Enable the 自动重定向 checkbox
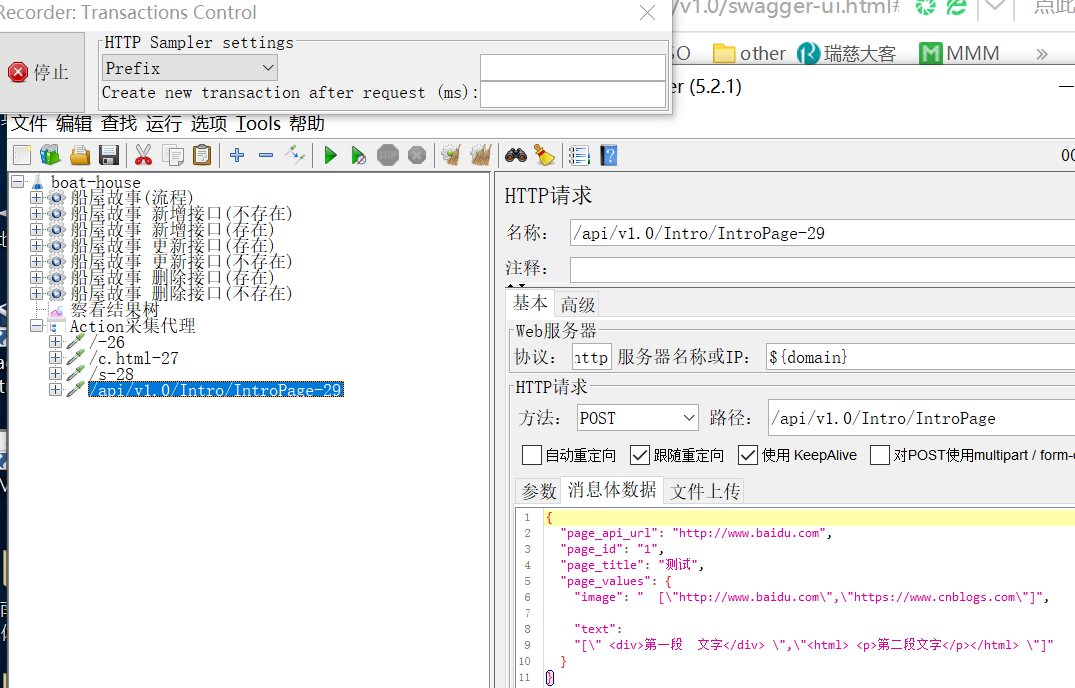1075x688 pixels. click(531, 455)
